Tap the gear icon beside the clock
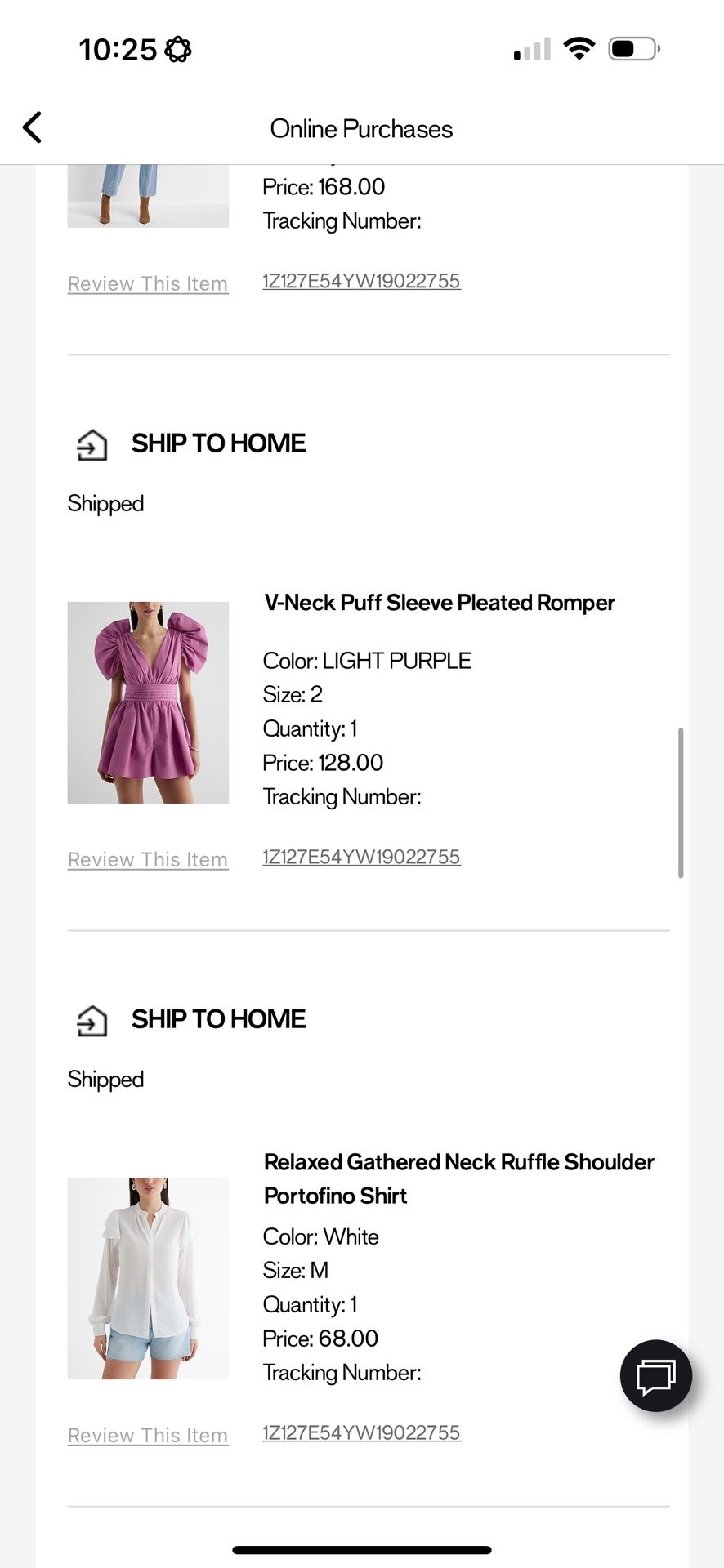724x1568 pixels. pyautogui.click(x=178, y=50)
